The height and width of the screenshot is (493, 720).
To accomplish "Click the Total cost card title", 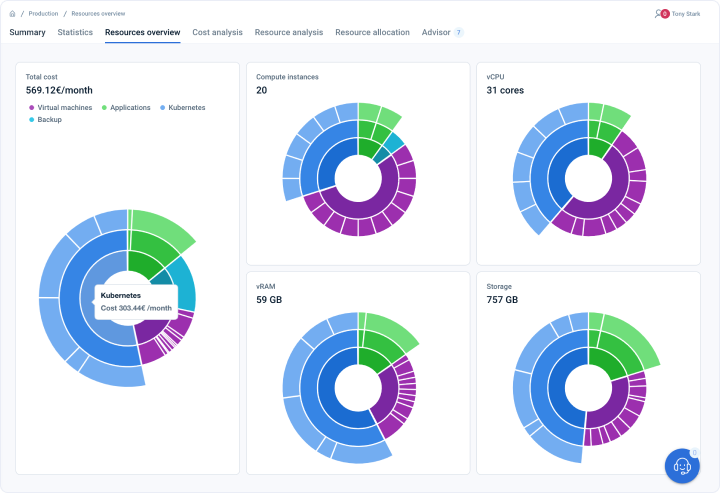I will click(x=41, y=77).
